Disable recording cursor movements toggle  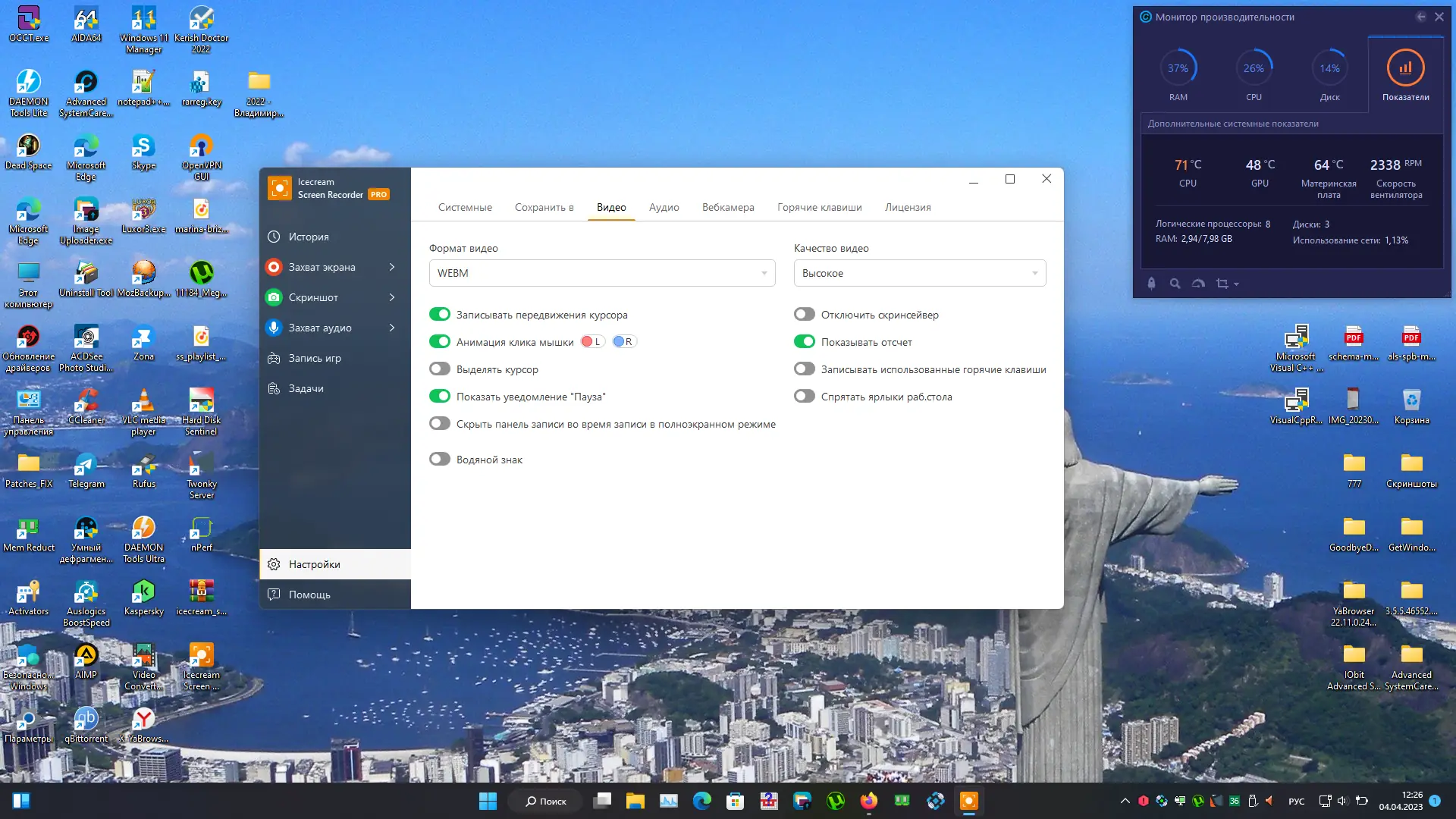pyautogui.click(x=440, y=315)
